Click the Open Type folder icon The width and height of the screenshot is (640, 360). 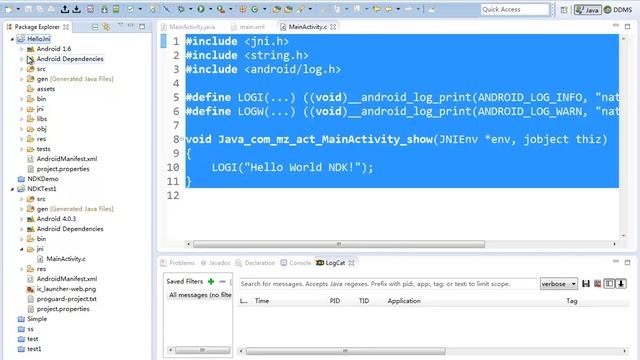coord(276,9)
